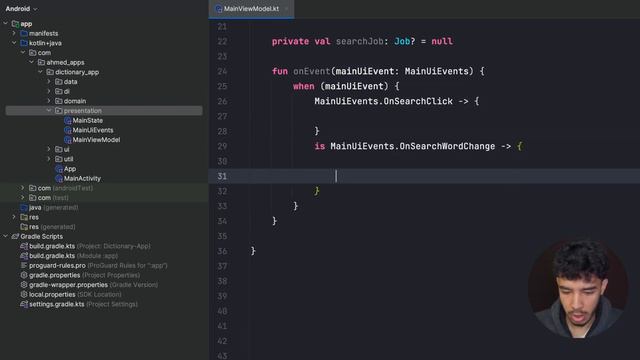The image size is (640, 360).
Task: Click line number 31 in the gutter
Action: click(x=222, y=176)
